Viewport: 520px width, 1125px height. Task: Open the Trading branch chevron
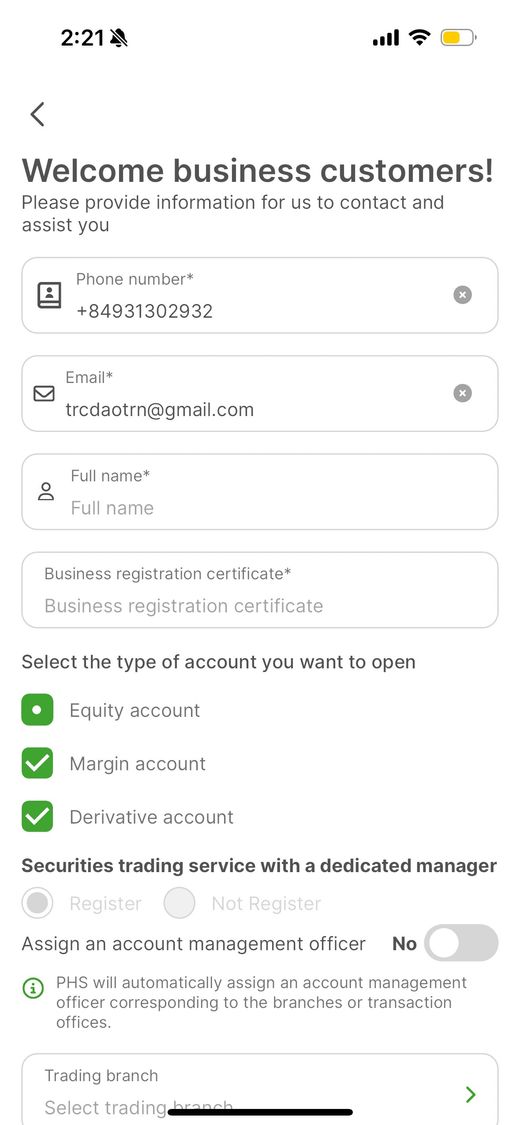[471, 1094]
